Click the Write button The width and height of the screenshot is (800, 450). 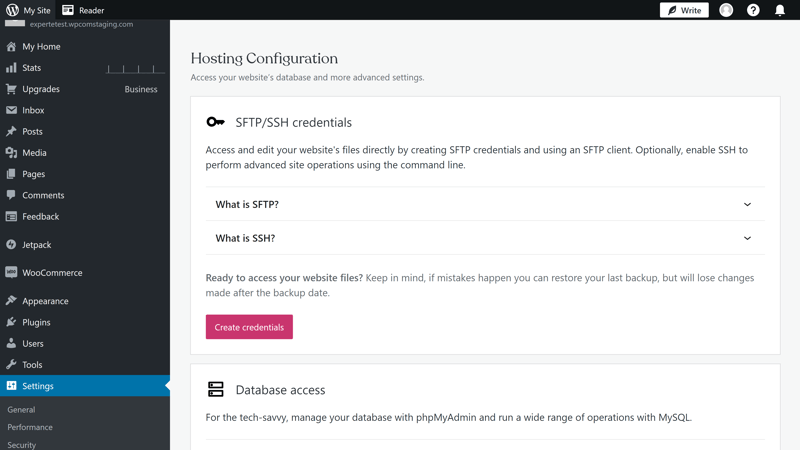pos(684,10)
